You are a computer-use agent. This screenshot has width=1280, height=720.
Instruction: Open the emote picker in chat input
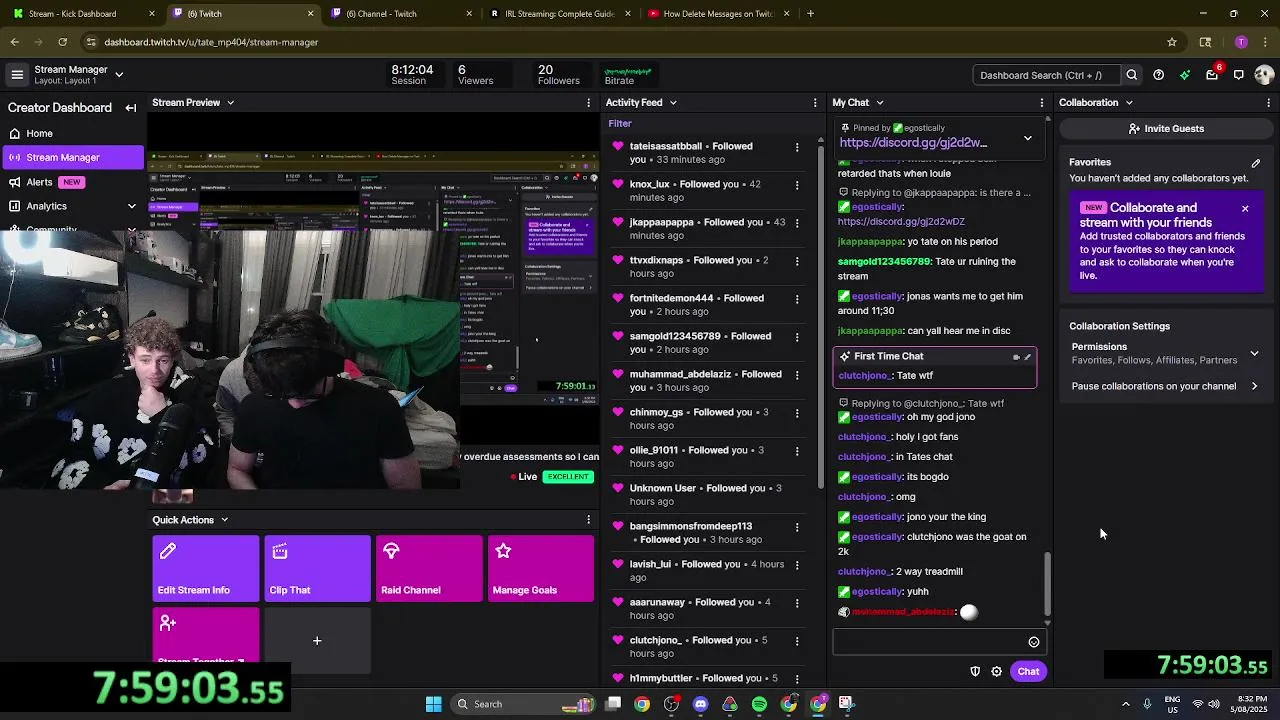coord(1034,643)
